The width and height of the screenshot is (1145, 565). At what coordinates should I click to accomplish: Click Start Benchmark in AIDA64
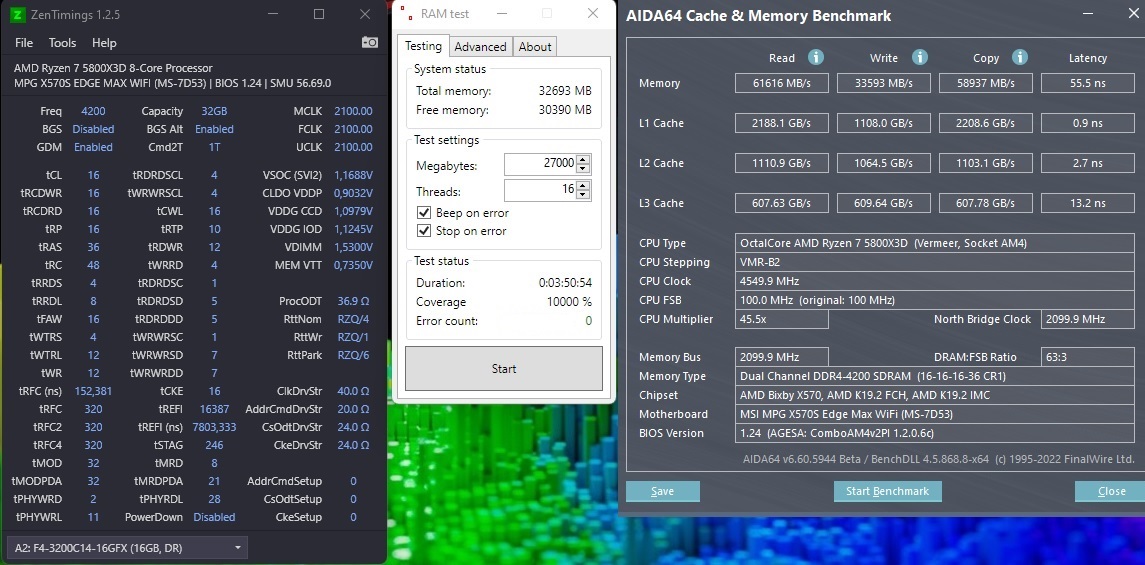[x=887, y=491]
